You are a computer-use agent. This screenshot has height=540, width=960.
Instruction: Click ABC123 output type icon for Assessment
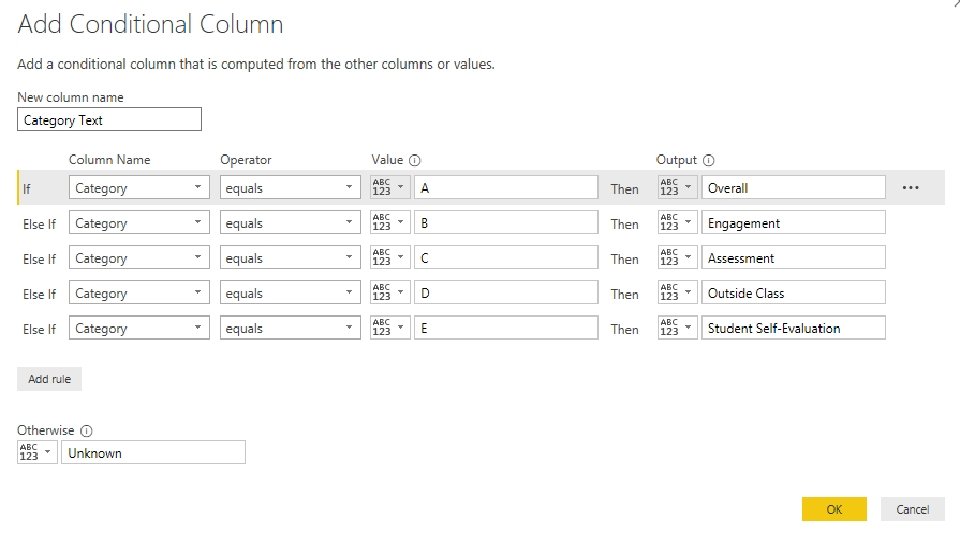677,258
